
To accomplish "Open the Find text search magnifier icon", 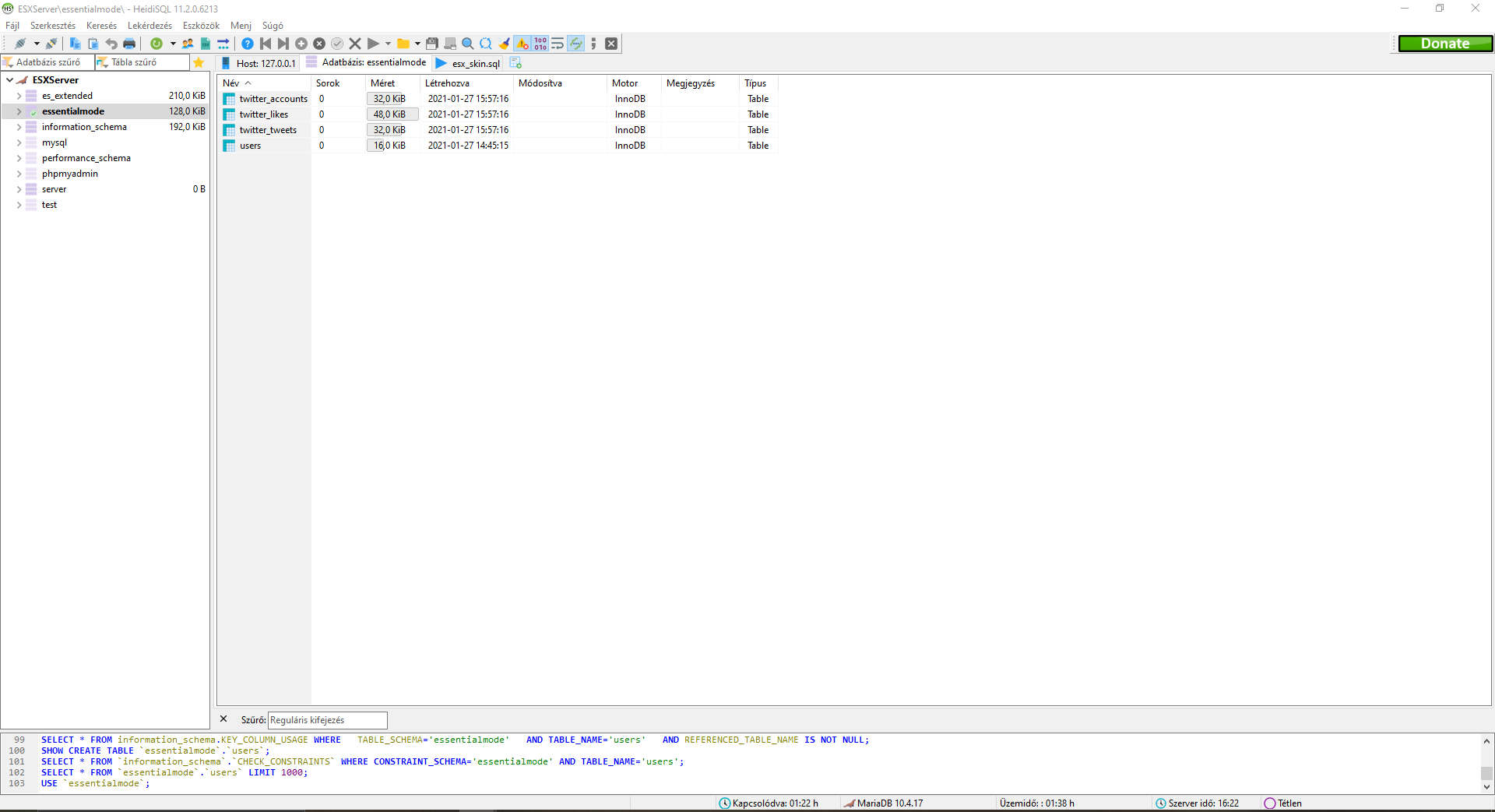I will [468, 44].
